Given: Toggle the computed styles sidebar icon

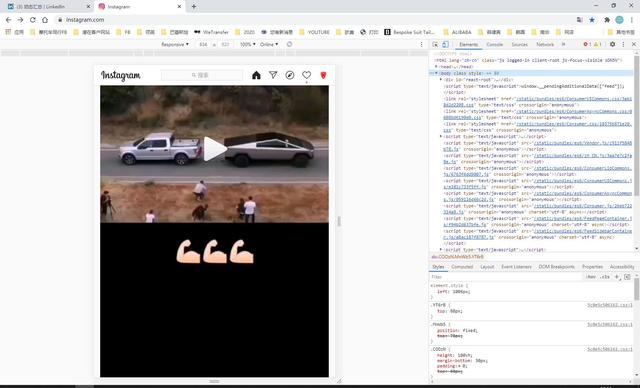Looking at the screenshot, I should 627,277.
